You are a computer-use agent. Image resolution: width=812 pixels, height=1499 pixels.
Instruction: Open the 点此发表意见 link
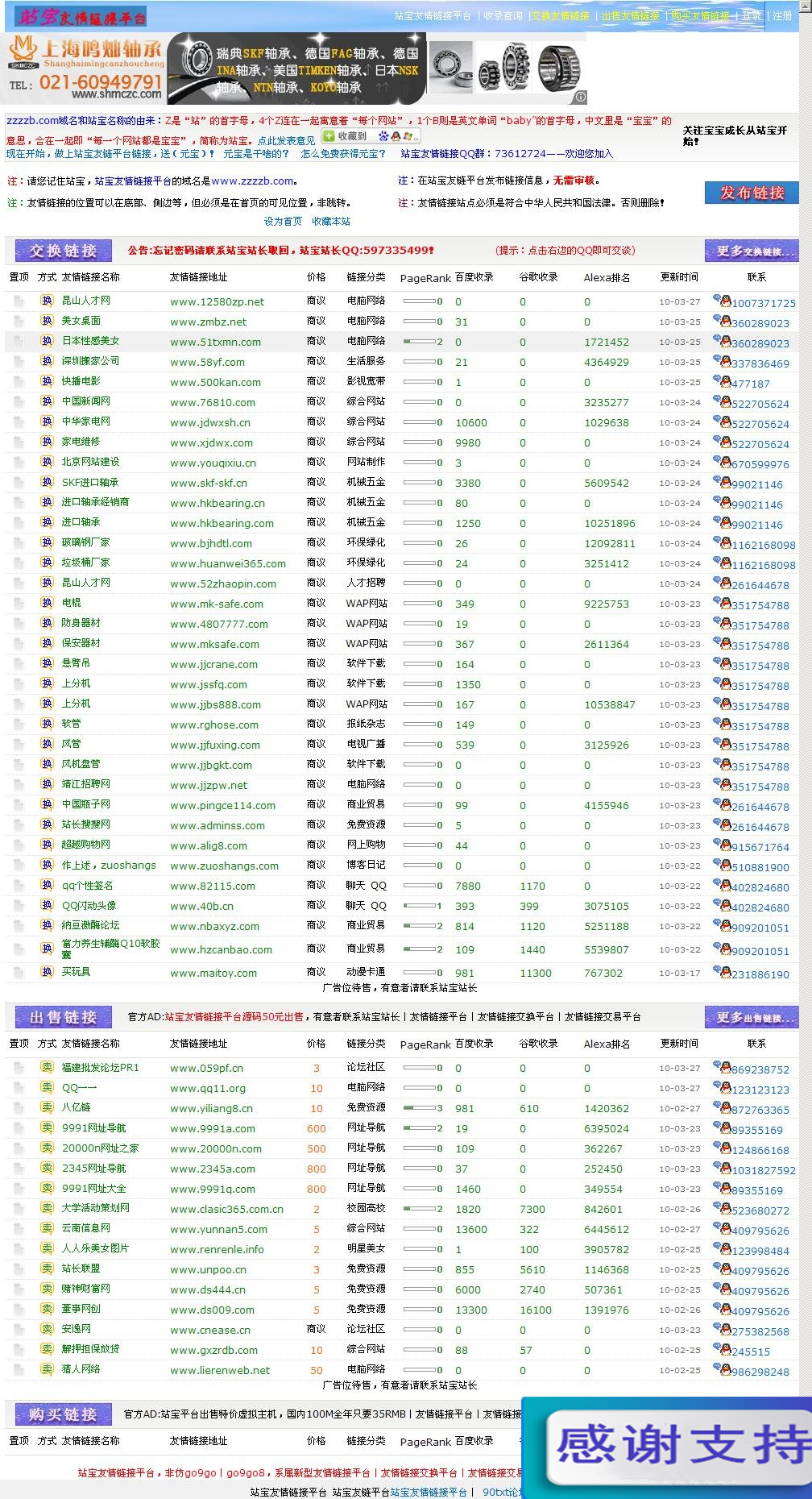[286, 140]
